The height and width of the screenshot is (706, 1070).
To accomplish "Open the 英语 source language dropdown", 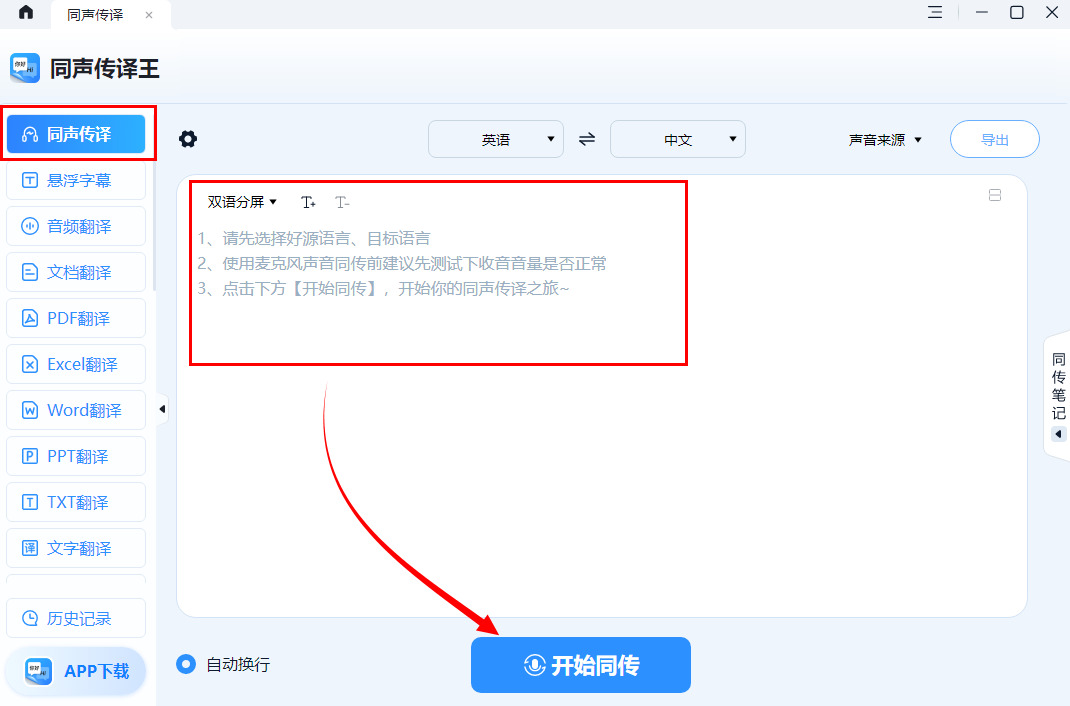I will pyautogui.click(x=495, y=139).
